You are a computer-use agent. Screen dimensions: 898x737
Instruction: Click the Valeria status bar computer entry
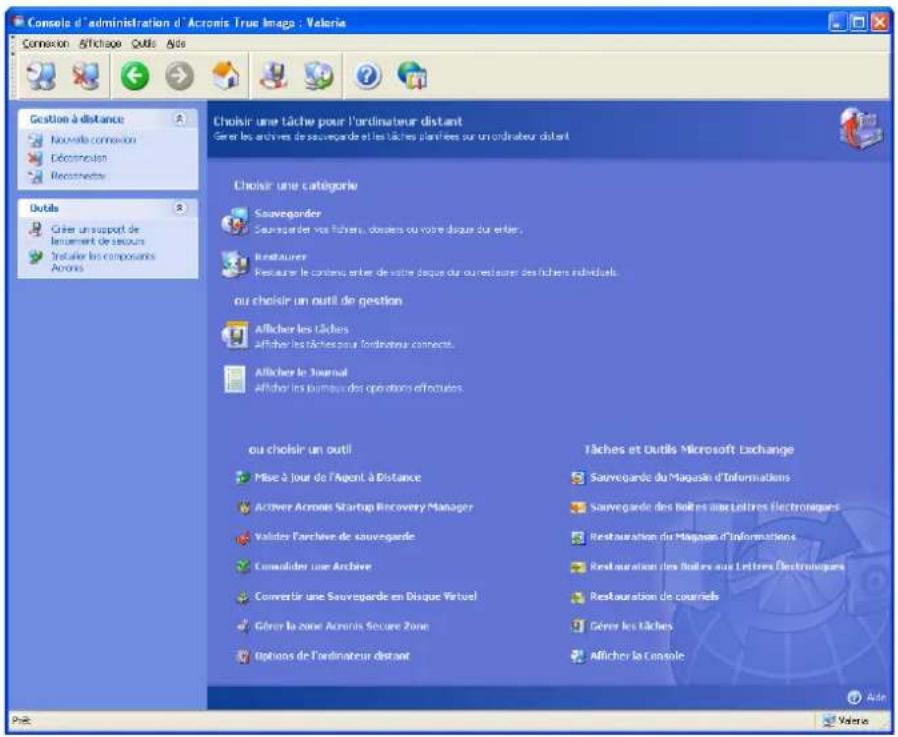[x=846, y=721]
